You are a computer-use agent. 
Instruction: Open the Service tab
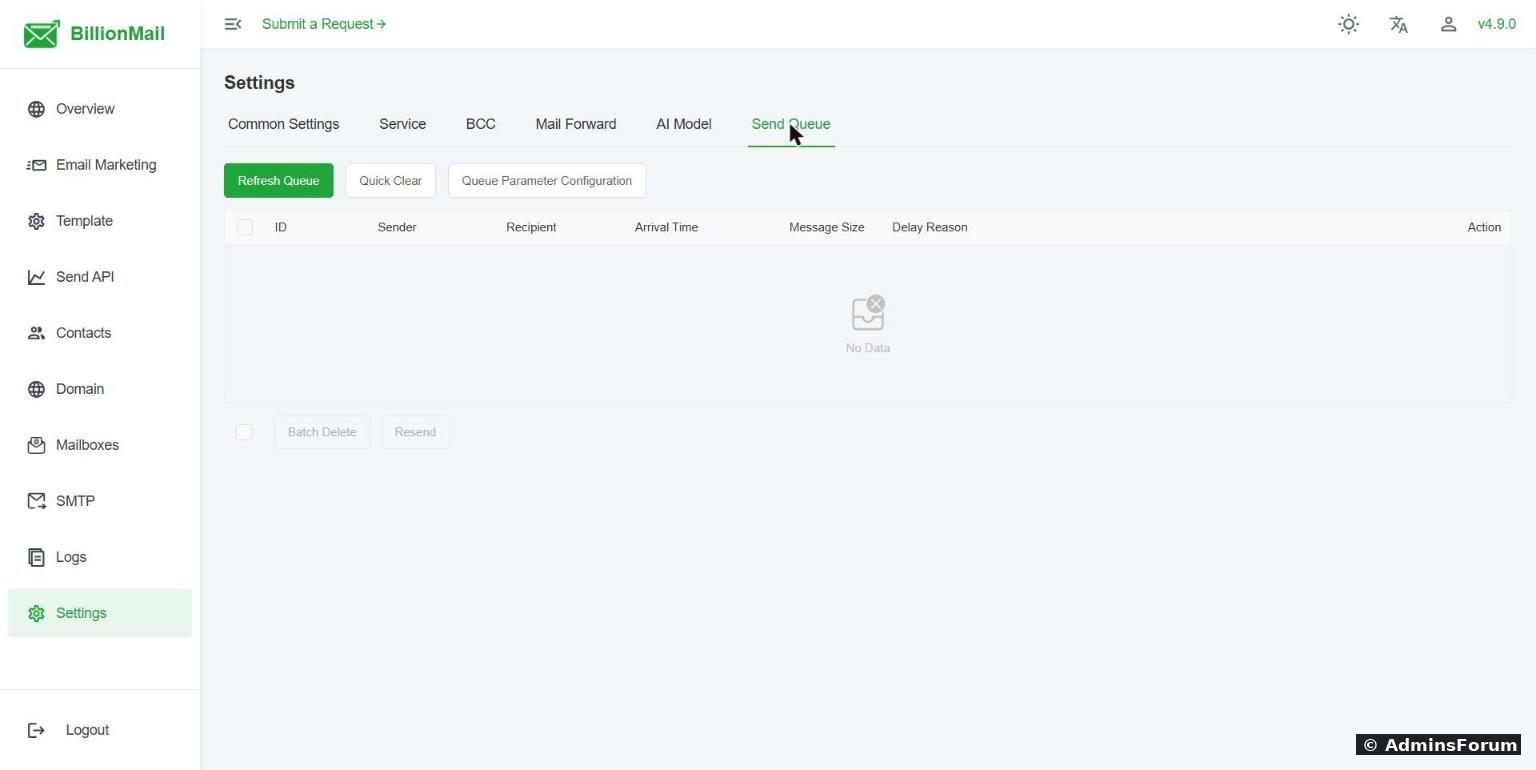click(x=403, y=124)
